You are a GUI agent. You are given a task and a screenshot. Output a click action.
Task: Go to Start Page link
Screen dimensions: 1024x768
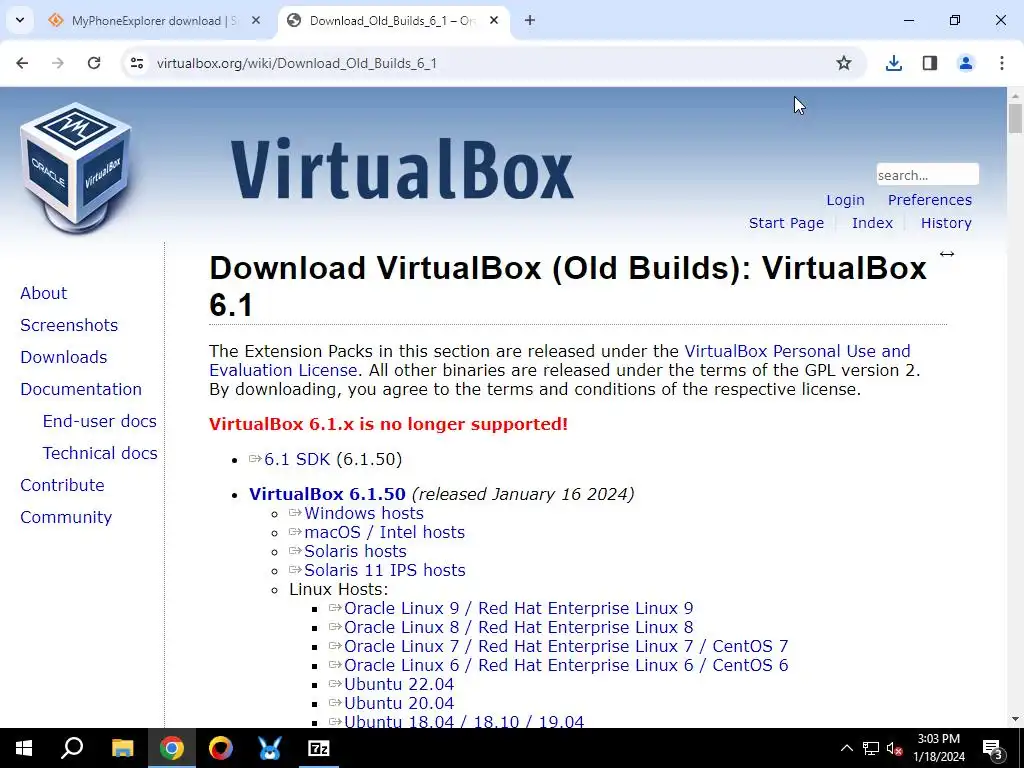coord(786,223)
